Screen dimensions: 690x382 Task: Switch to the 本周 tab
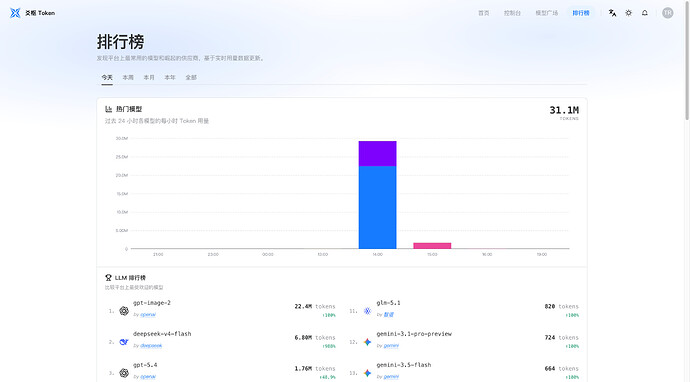point(128,77)
